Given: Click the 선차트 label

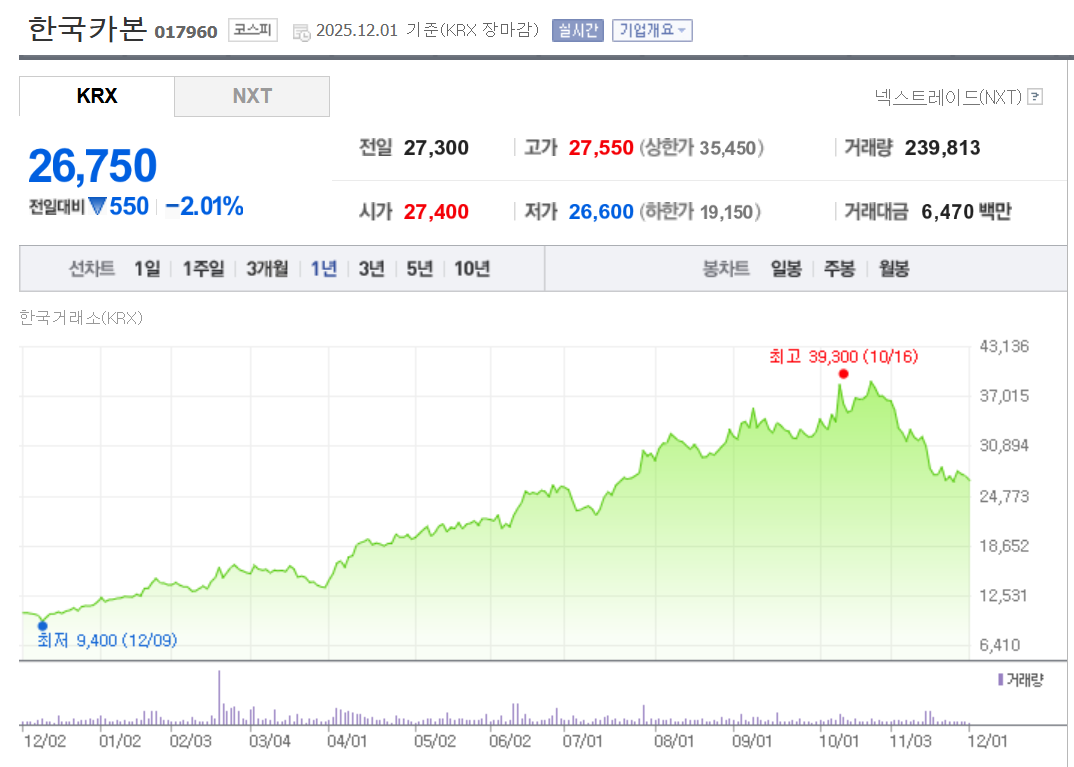Looking at the screenshot, I should (92, 268).
